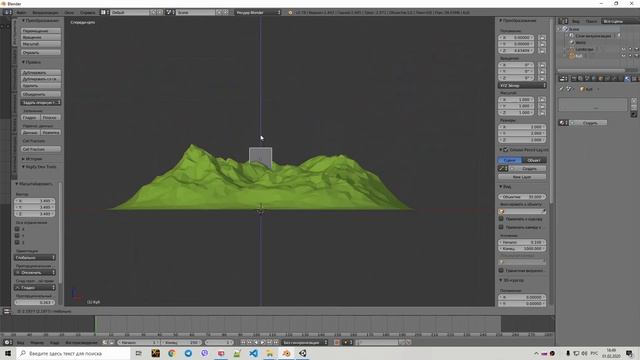Add a new scene with plus icon
This screenshot has width=640, height=360.
(219, 12)
